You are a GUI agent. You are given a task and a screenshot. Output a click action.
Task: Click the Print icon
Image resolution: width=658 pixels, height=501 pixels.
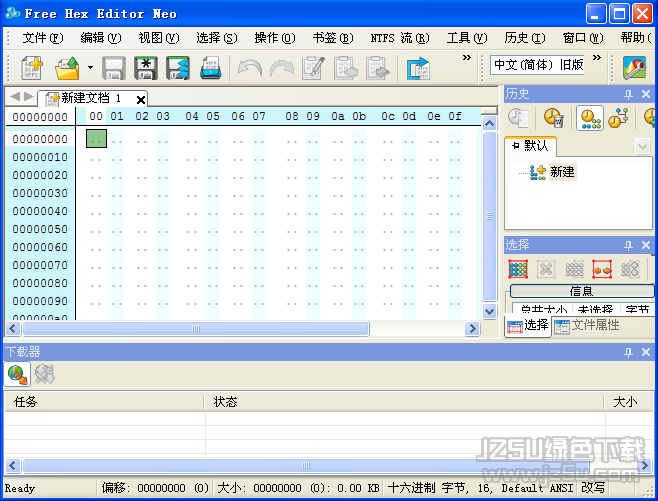[210, 68]
